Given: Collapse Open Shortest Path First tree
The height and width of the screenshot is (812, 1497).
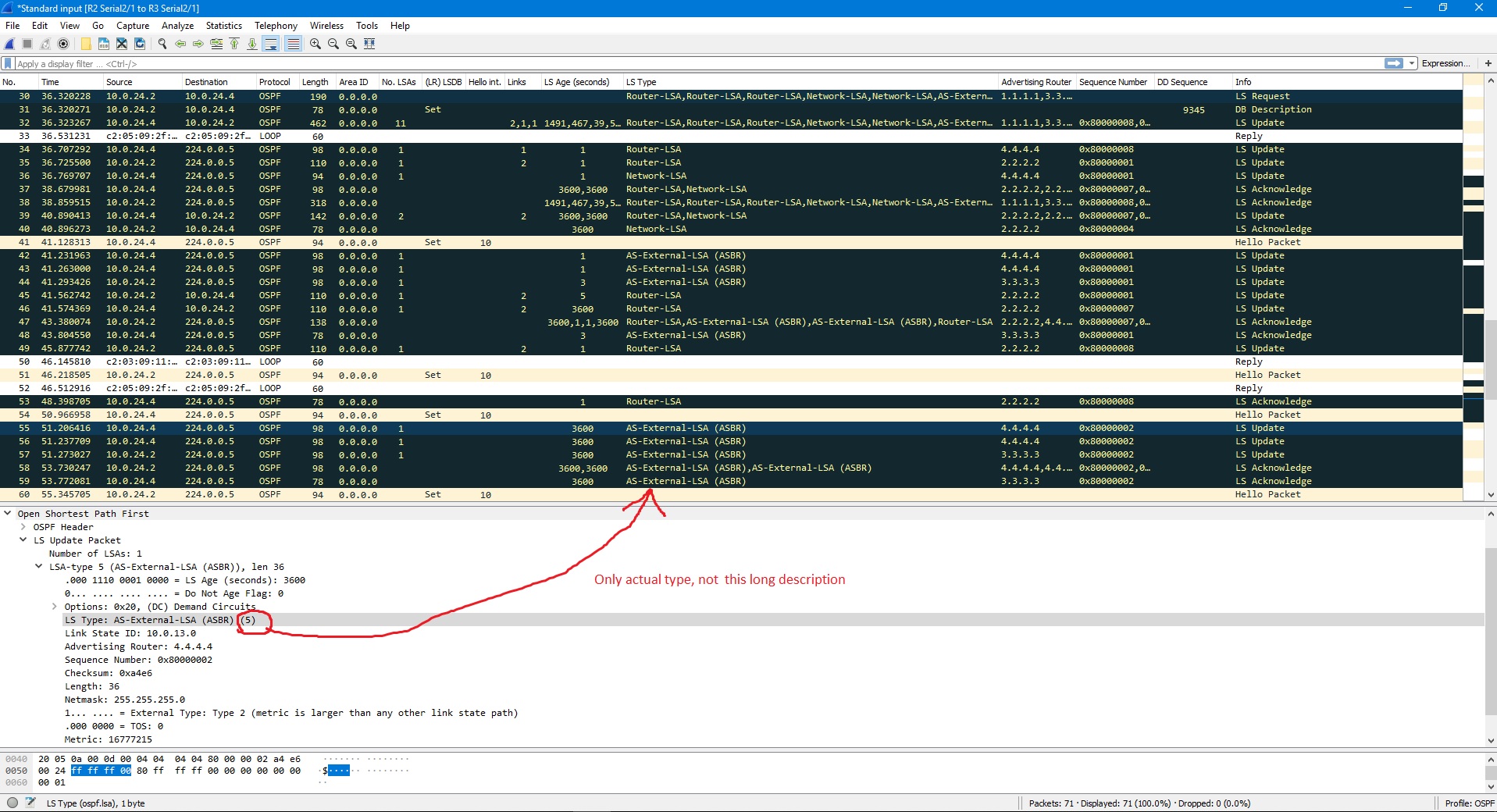Looking at the screenshot, I should click(8, 514).
